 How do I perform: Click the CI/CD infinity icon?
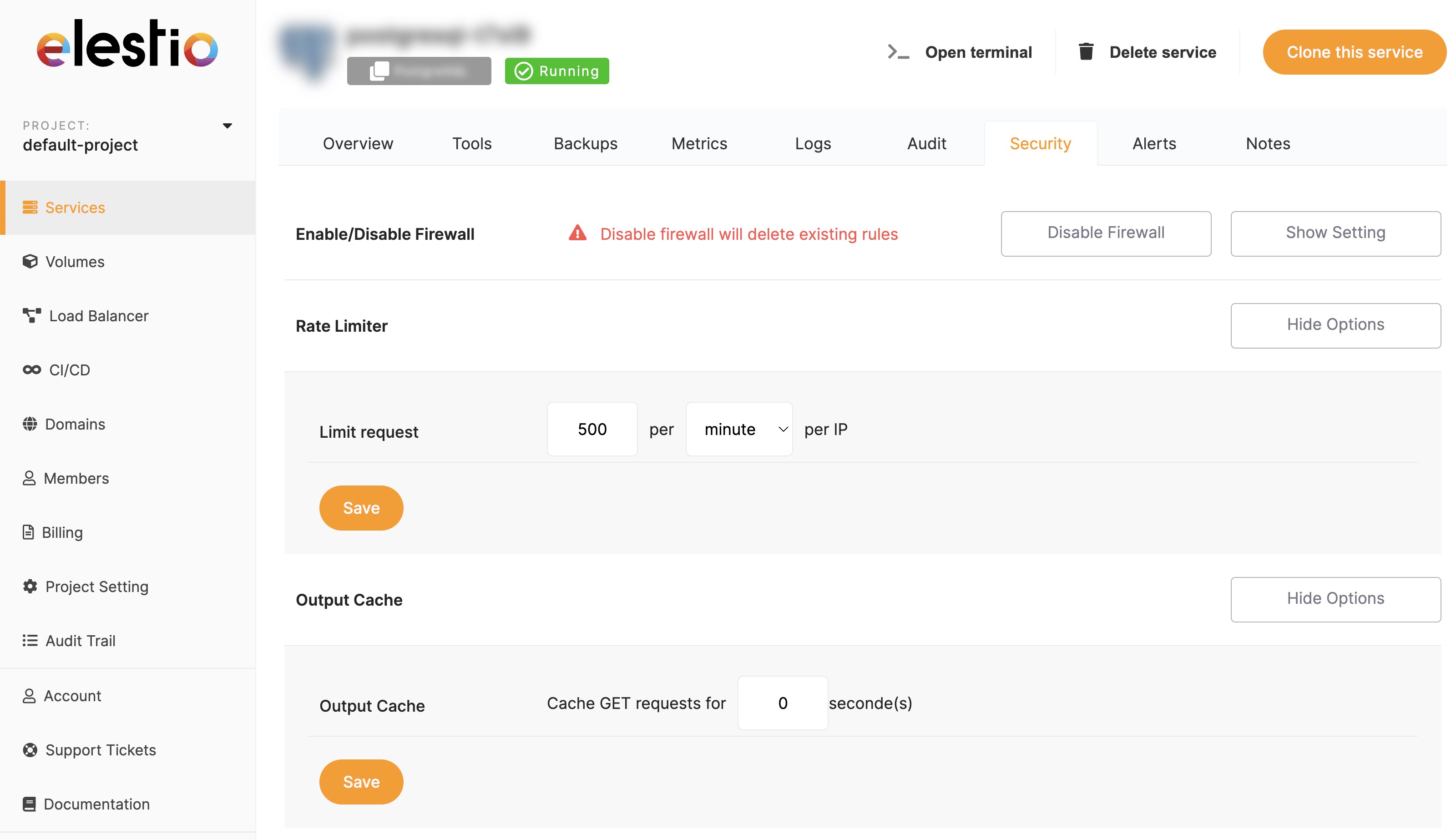pos(32,370)
